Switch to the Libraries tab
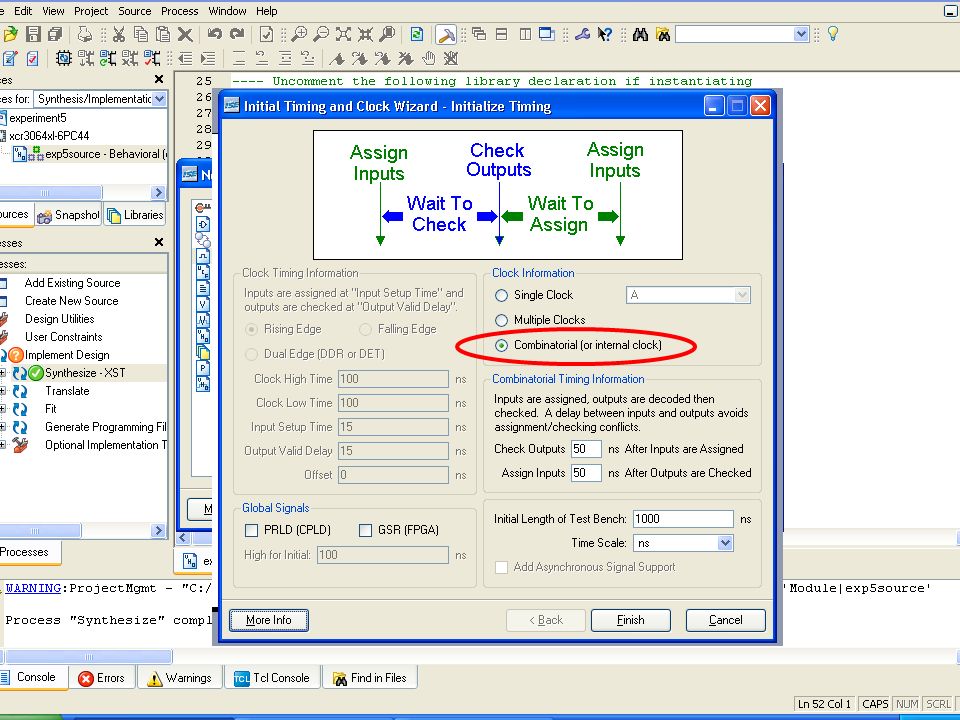Viewport: 960px width, 720px height. (x=135, y=215)
